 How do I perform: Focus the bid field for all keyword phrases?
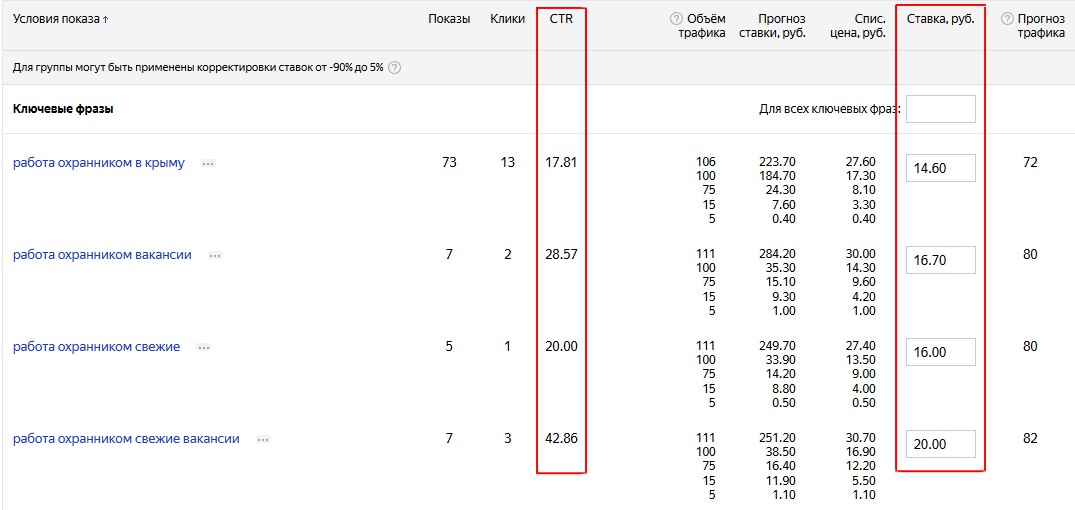tap(941, 109)
